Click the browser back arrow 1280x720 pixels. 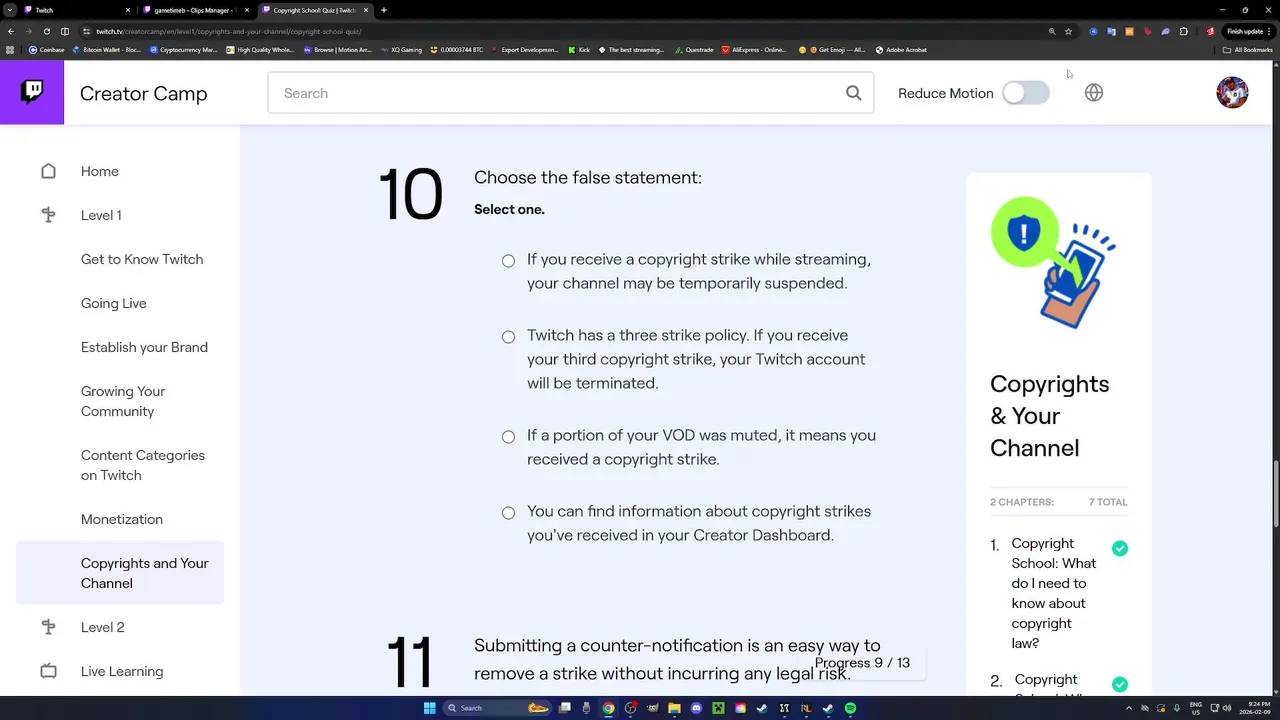click(11, 31)
